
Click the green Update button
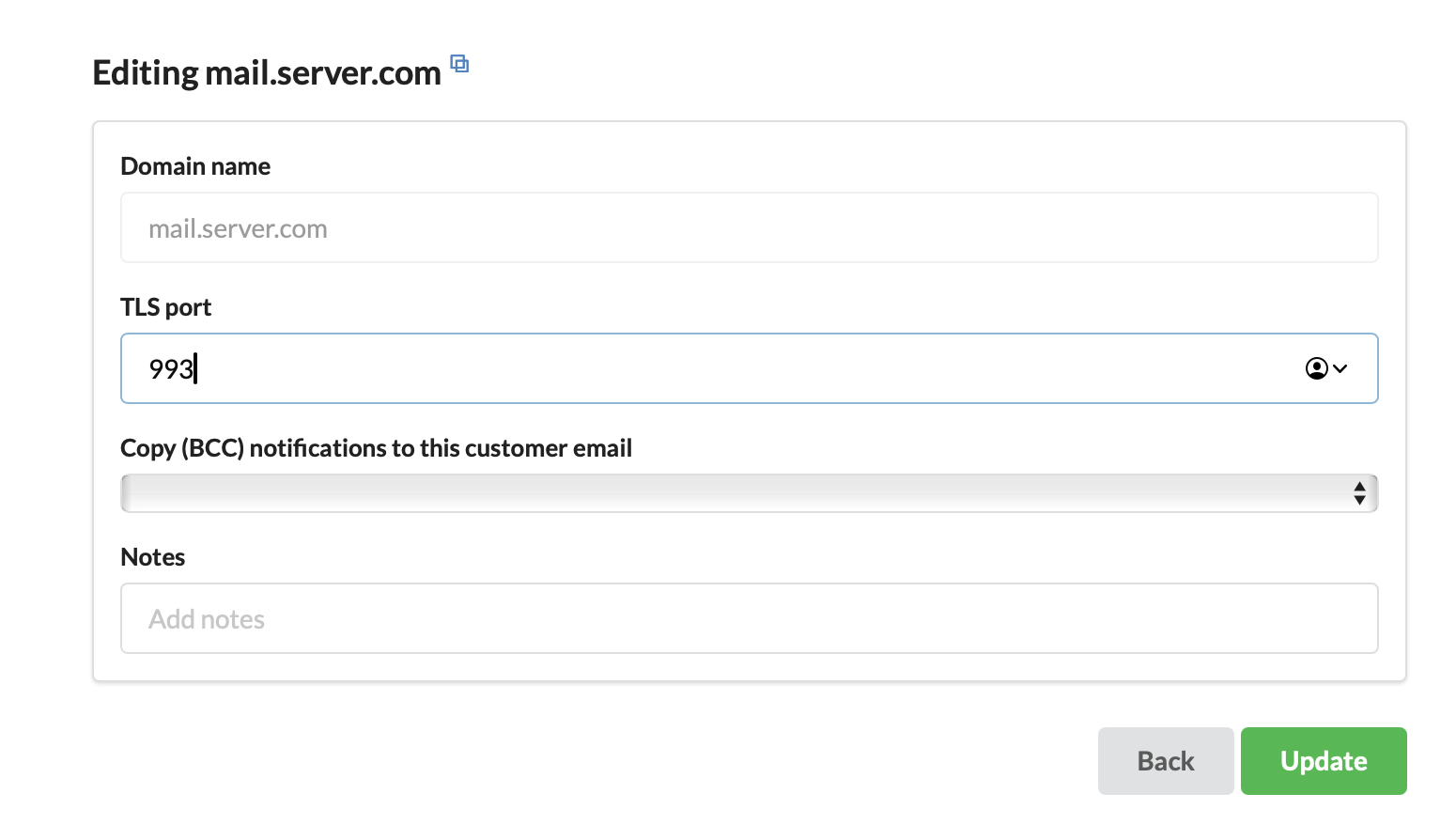pos(1324,761)
